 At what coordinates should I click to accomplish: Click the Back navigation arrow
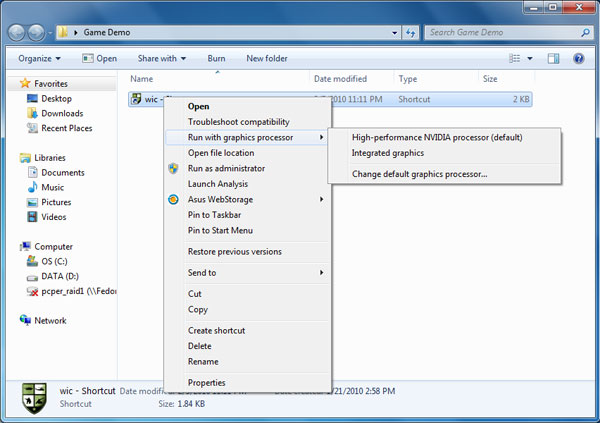click(16, 33)
